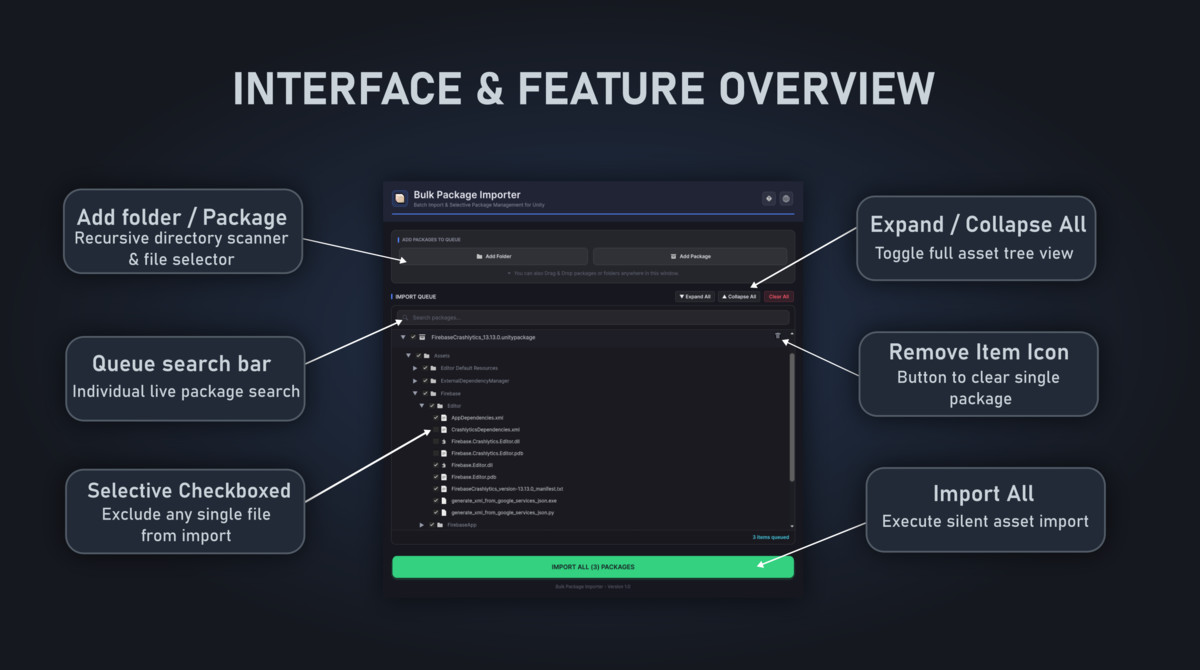Collapse the Firebase folder arrow
Viewport: 1200px width, 670px height.
tap(415, 393)
